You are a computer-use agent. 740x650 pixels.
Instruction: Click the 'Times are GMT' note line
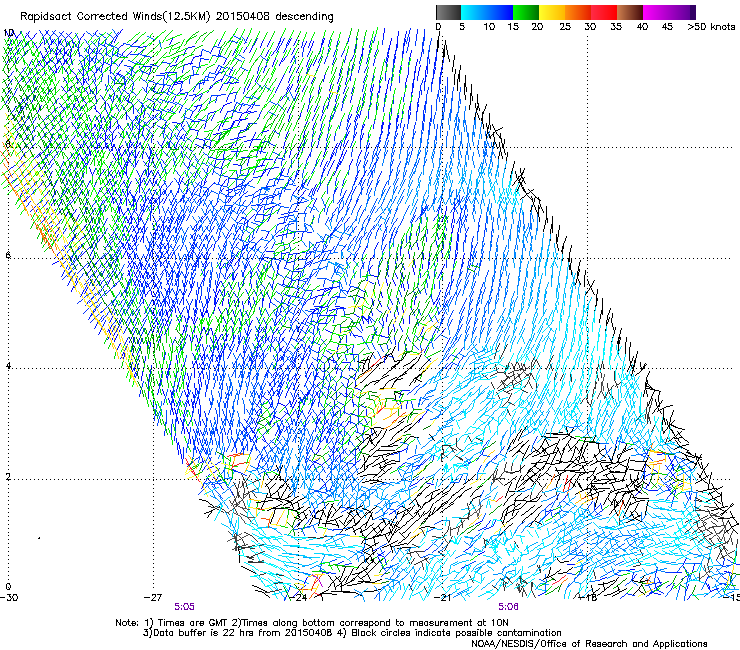click(312, 623)
